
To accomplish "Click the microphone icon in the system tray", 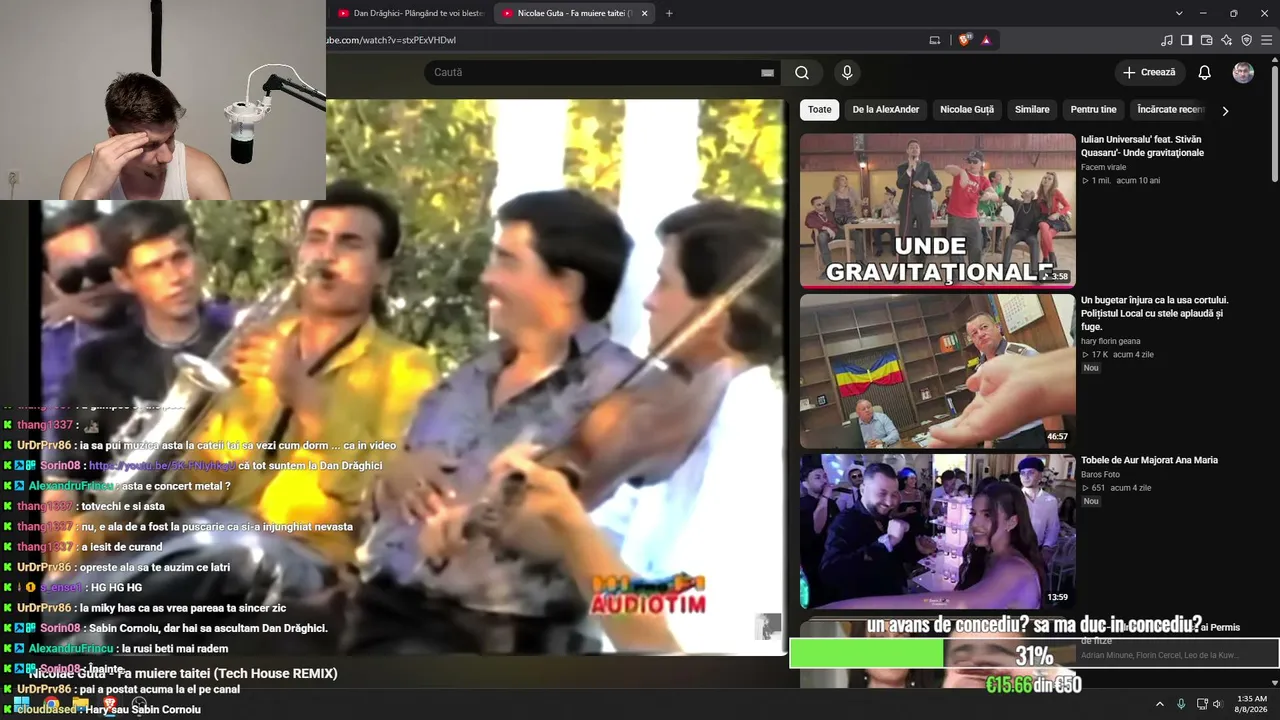I will click(1181, 704).
